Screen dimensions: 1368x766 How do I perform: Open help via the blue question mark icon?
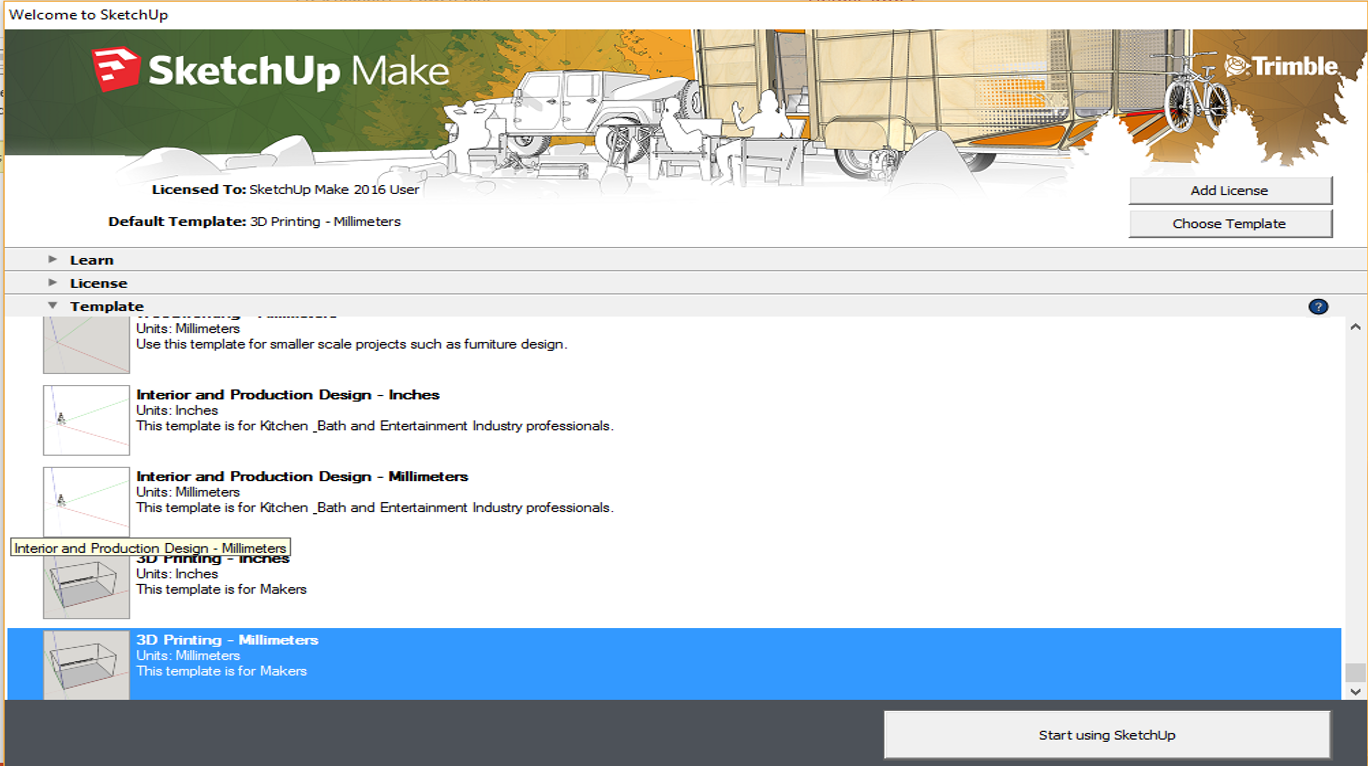(x=1318, y=306)
